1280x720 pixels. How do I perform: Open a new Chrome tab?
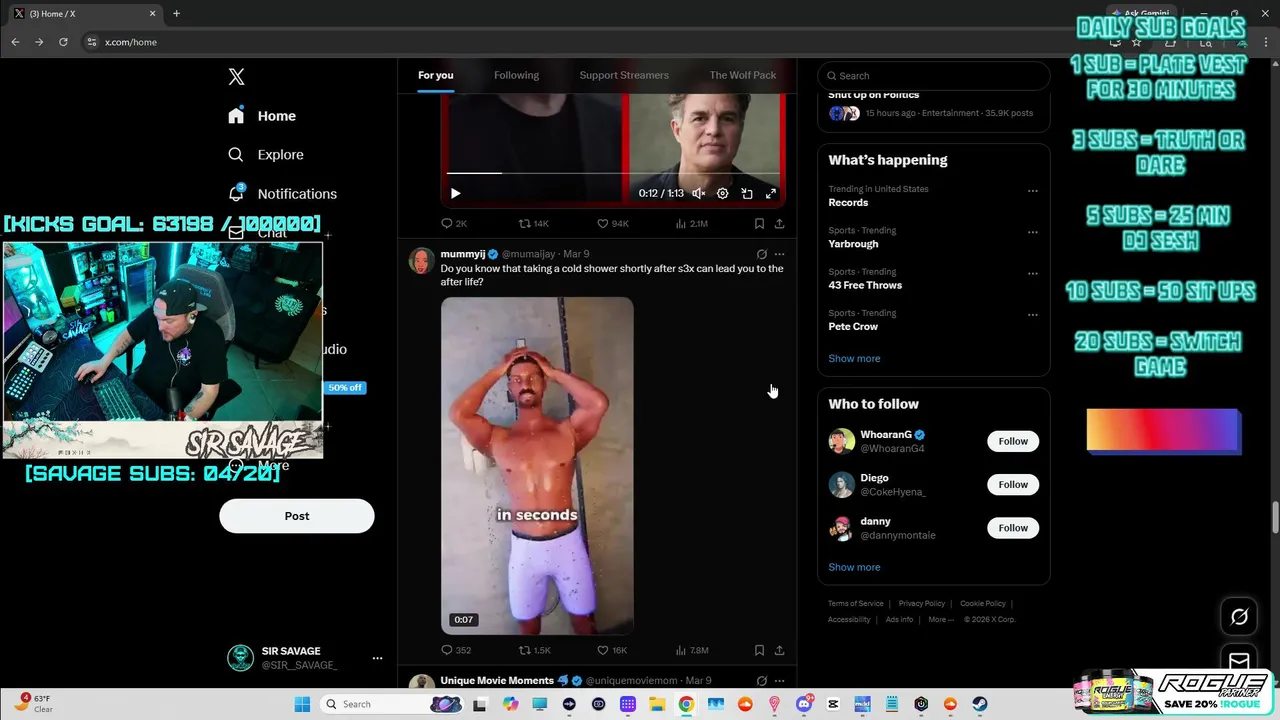click(176, 14)
